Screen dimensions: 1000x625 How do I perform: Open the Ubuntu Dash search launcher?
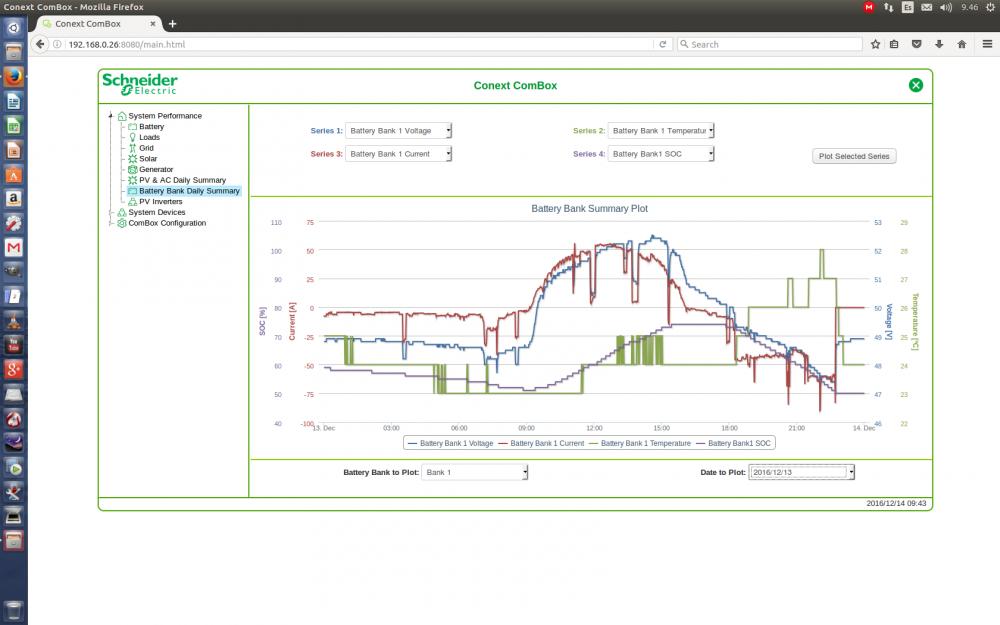click(13, 28)
